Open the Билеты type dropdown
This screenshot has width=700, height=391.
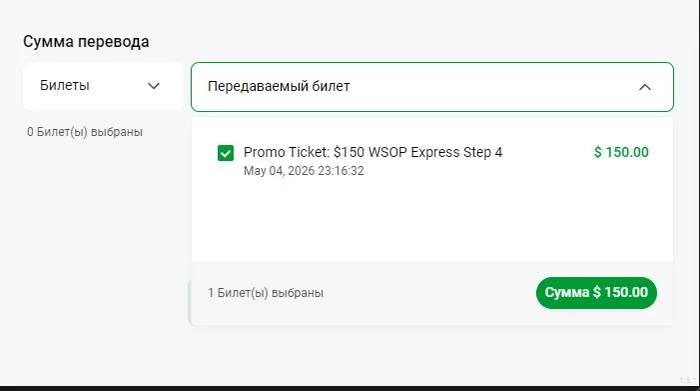pyautogui.click(x=103, y=86)
